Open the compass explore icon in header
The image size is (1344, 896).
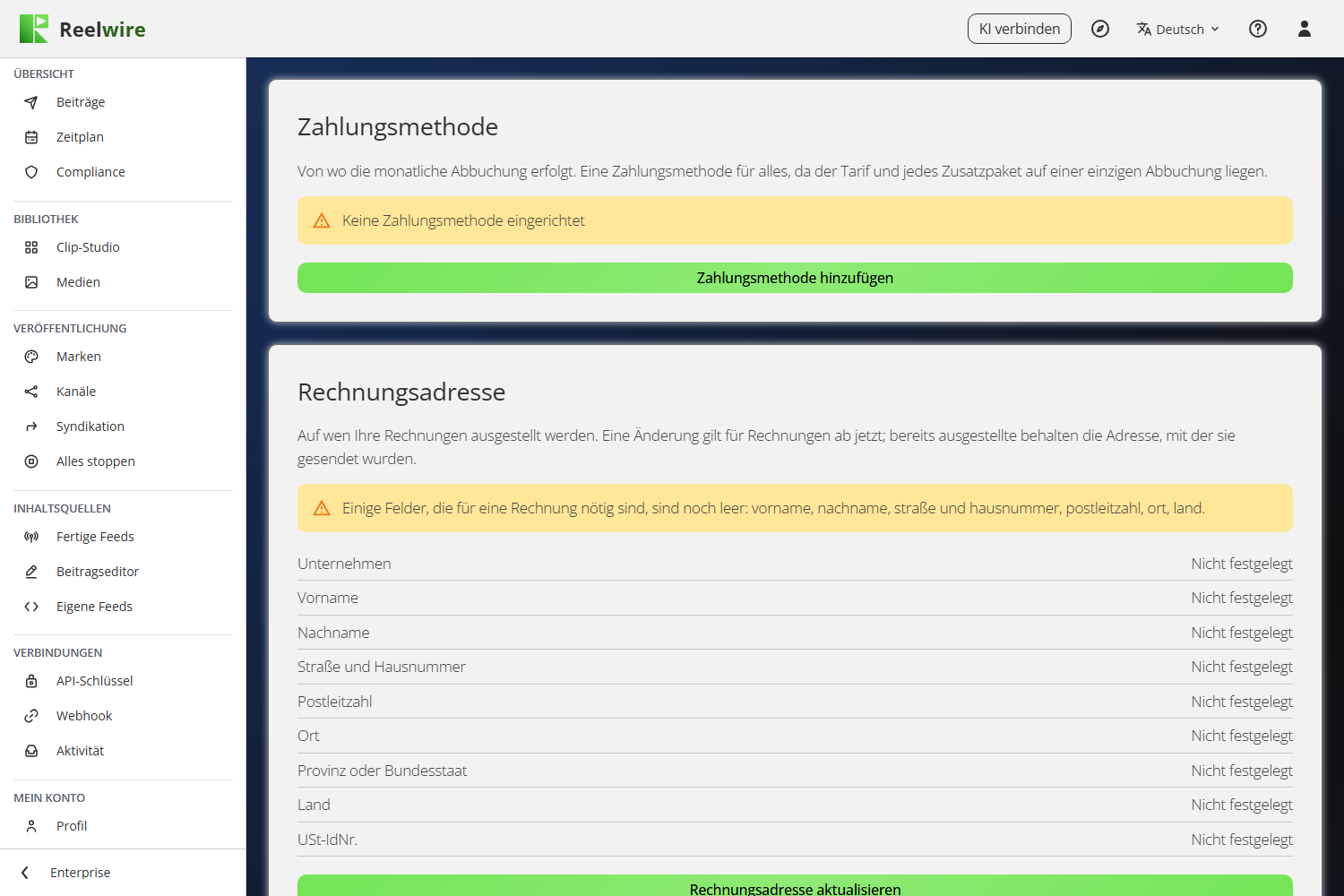click(x=1100, y=29)
